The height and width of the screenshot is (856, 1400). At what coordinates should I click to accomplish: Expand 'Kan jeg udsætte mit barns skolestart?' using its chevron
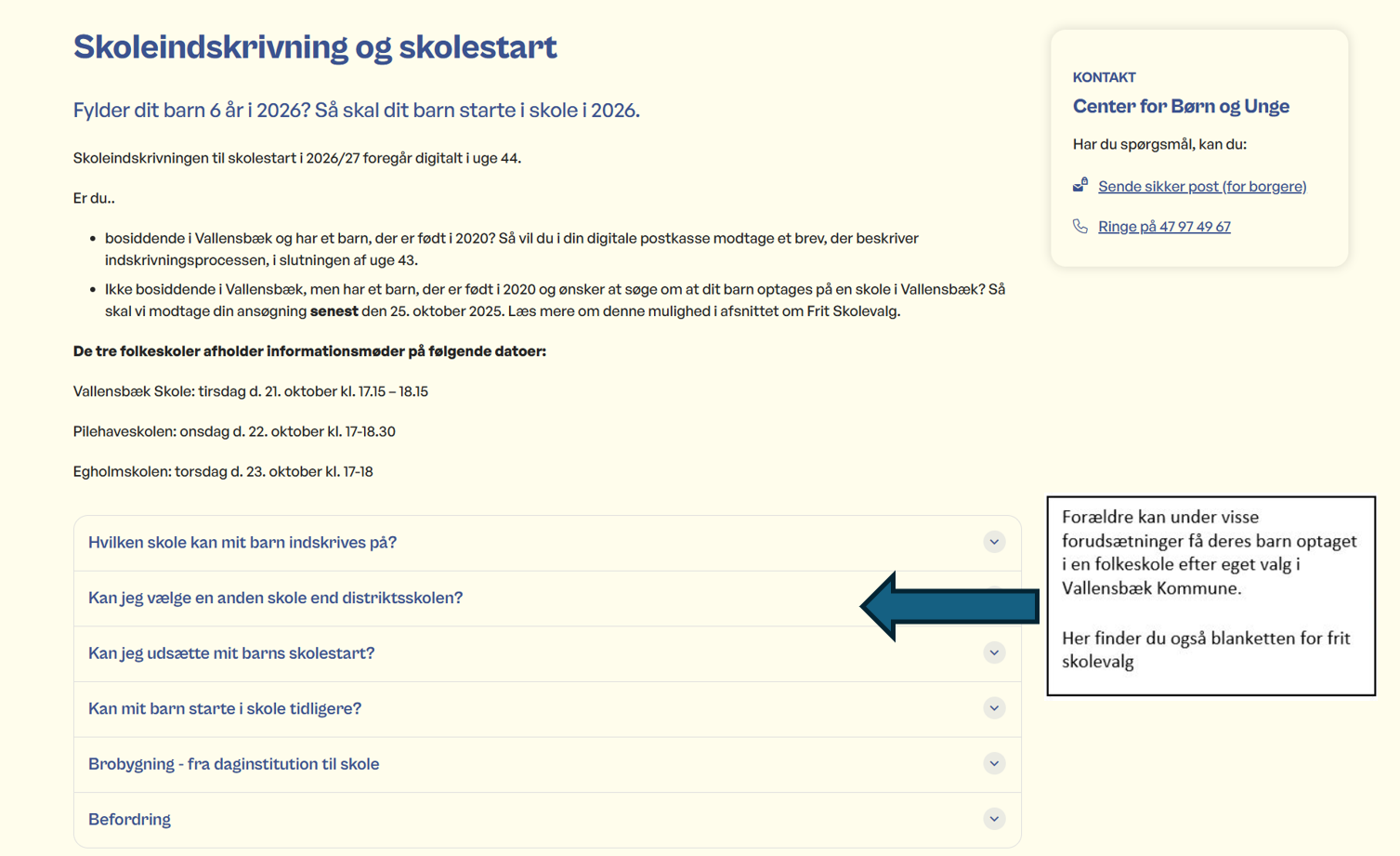994,652
